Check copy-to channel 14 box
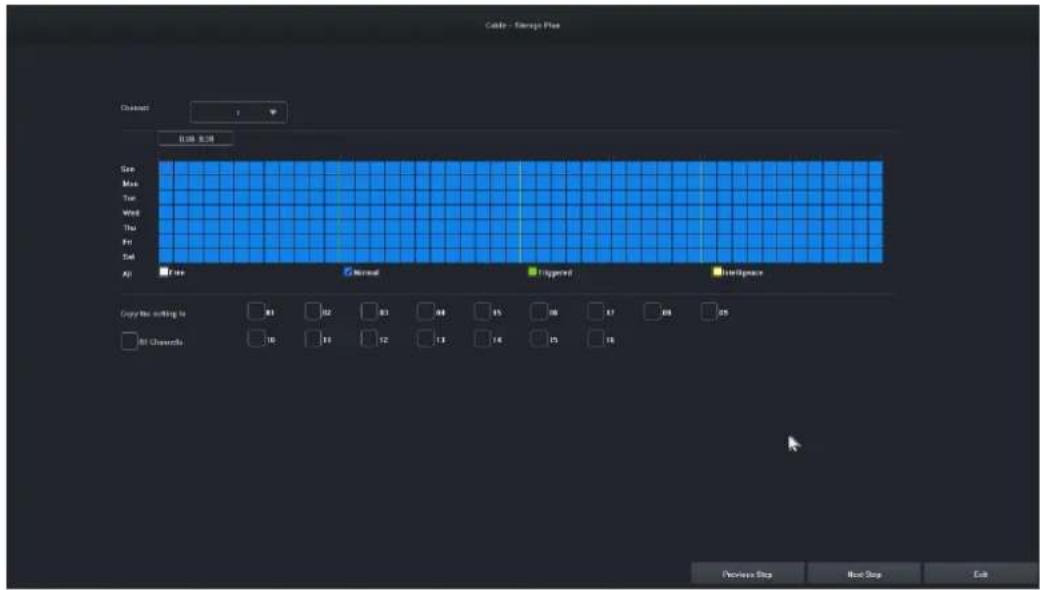The image size is (1040, 590). tap(483, 339)
